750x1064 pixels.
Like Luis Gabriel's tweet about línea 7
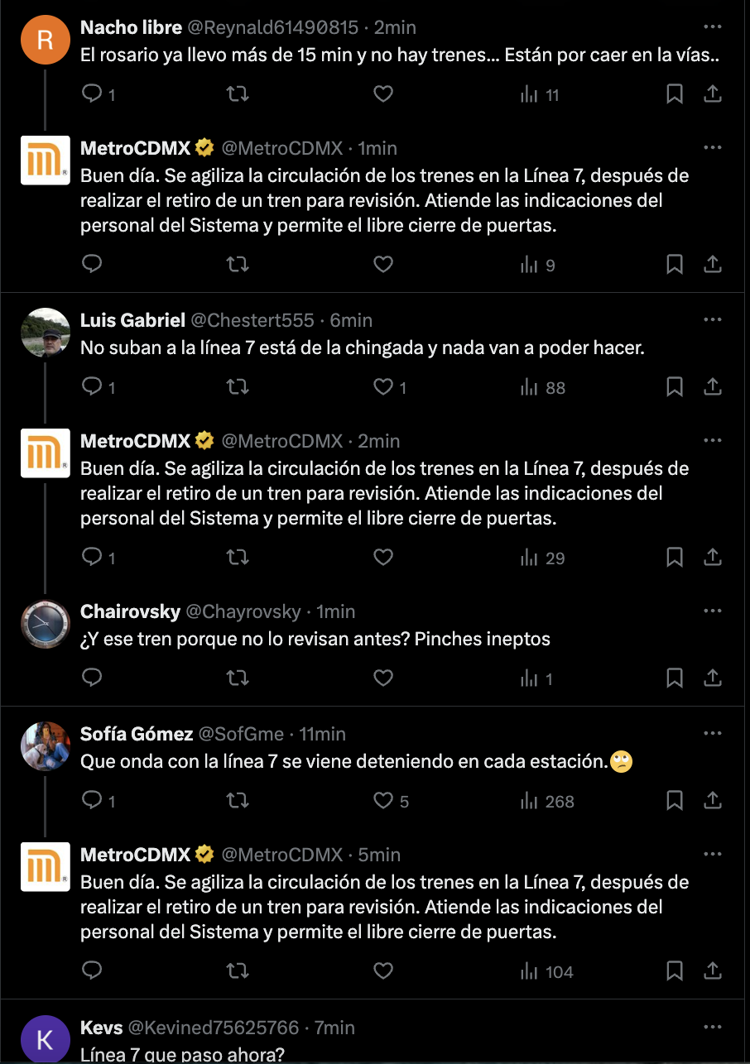coord(383,387)
